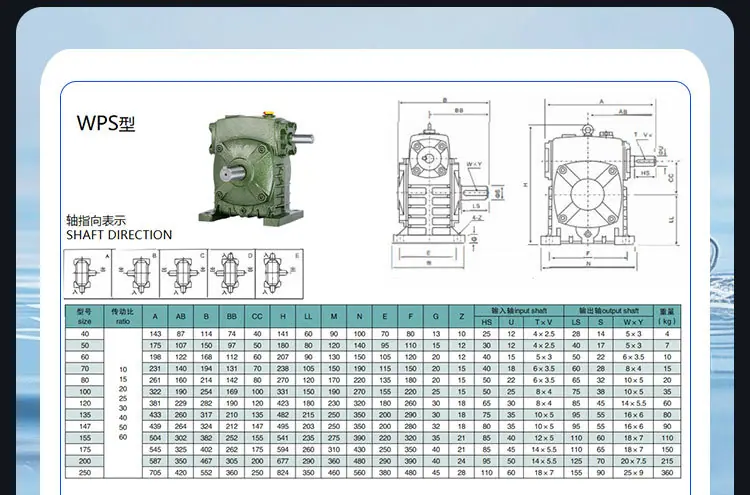This screenshot has height=495, width=750.
Task: Select shaft direction diagram E
Action: (x=279, y=274)
